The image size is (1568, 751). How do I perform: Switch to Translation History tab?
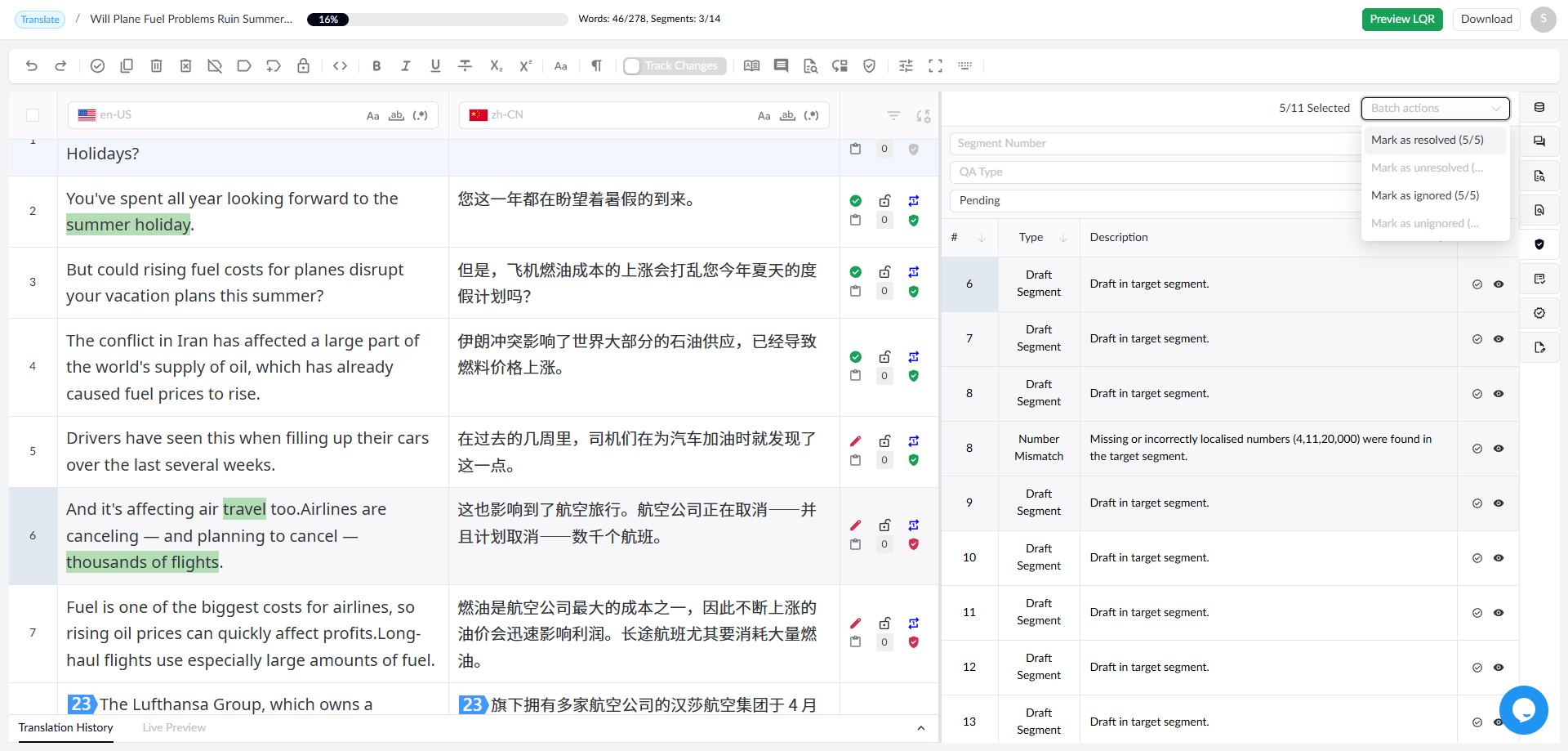click(66, 728)
